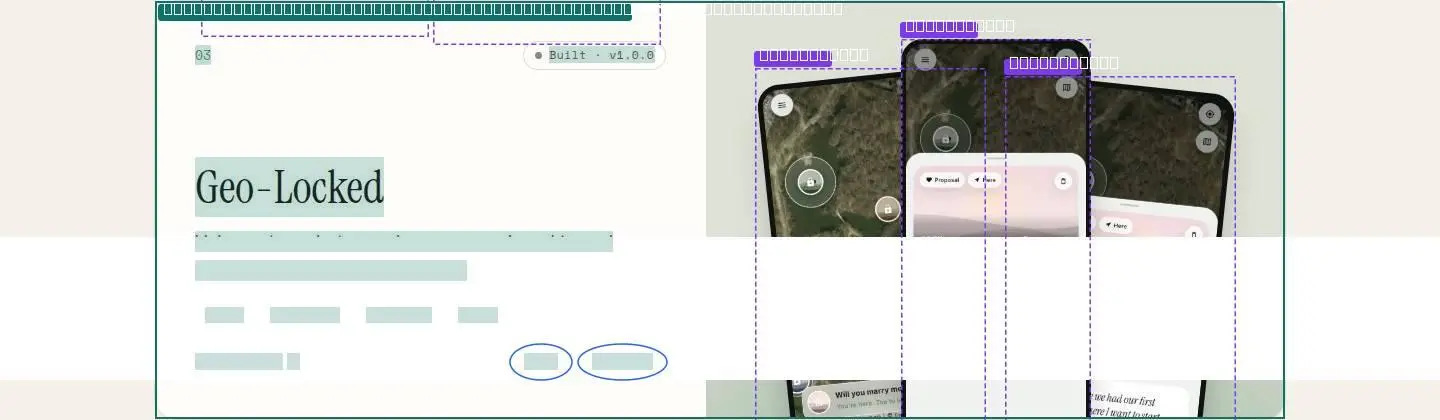
Task: Open the 'Will you marry me' message card
Action: (852, 400)
